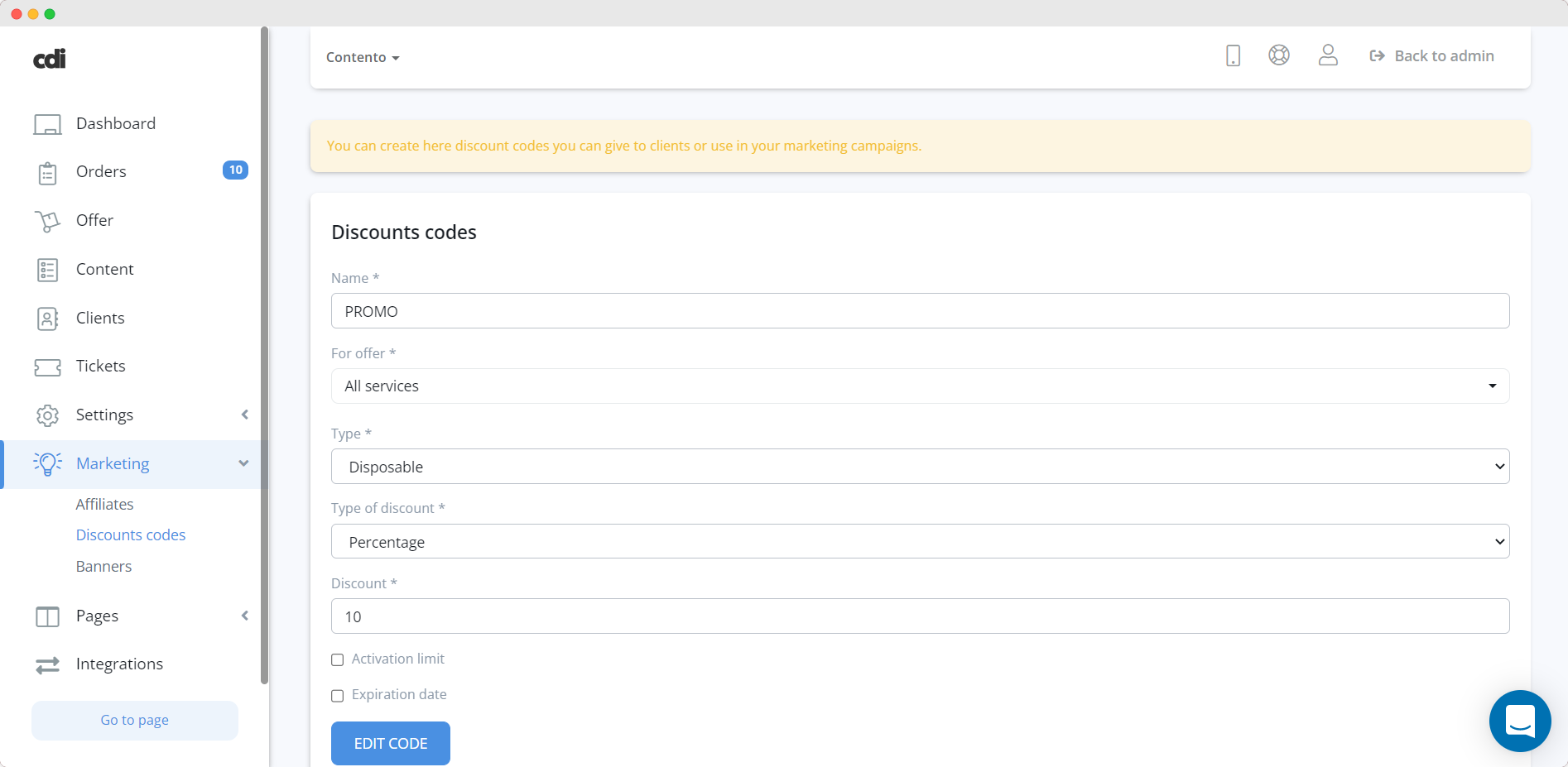Click the Expiration date label
Viewport: 1568px width, 767px height.
(399, 694)
